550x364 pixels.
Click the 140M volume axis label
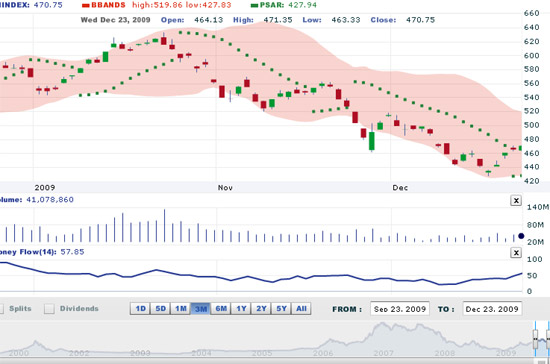(x=538, y=207)
